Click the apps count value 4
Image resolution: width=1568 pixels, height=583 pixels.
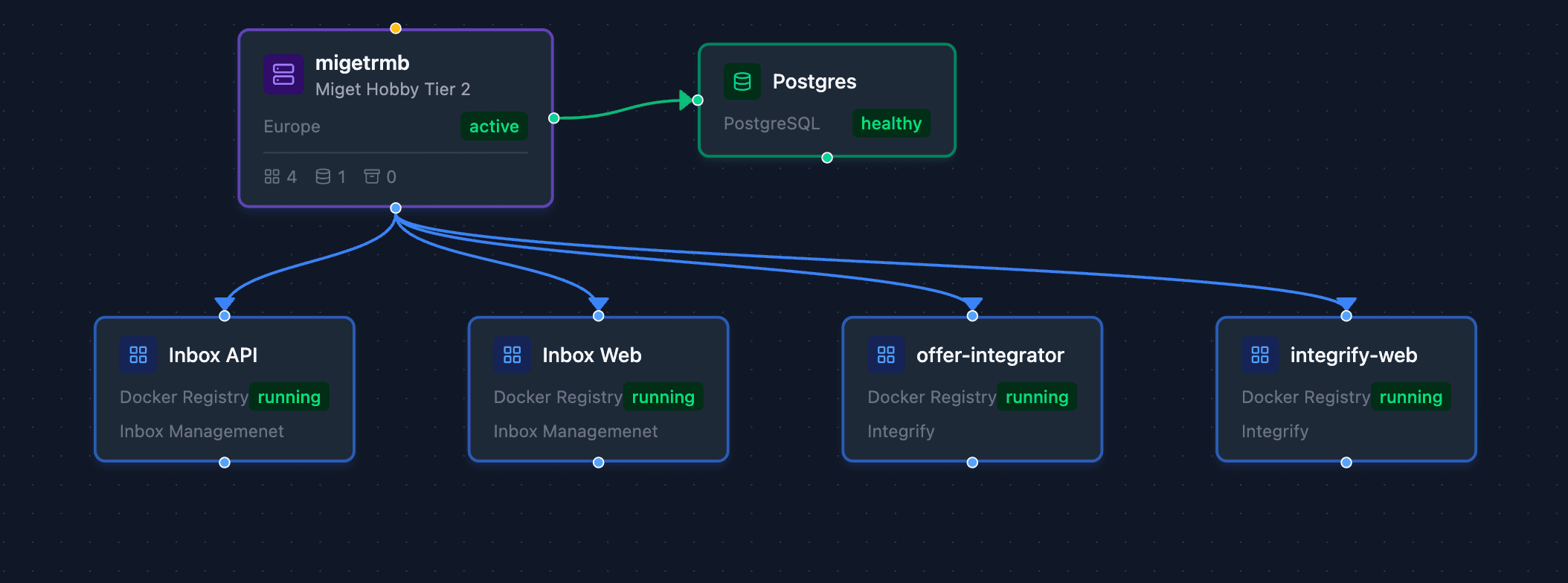point(292,177)
